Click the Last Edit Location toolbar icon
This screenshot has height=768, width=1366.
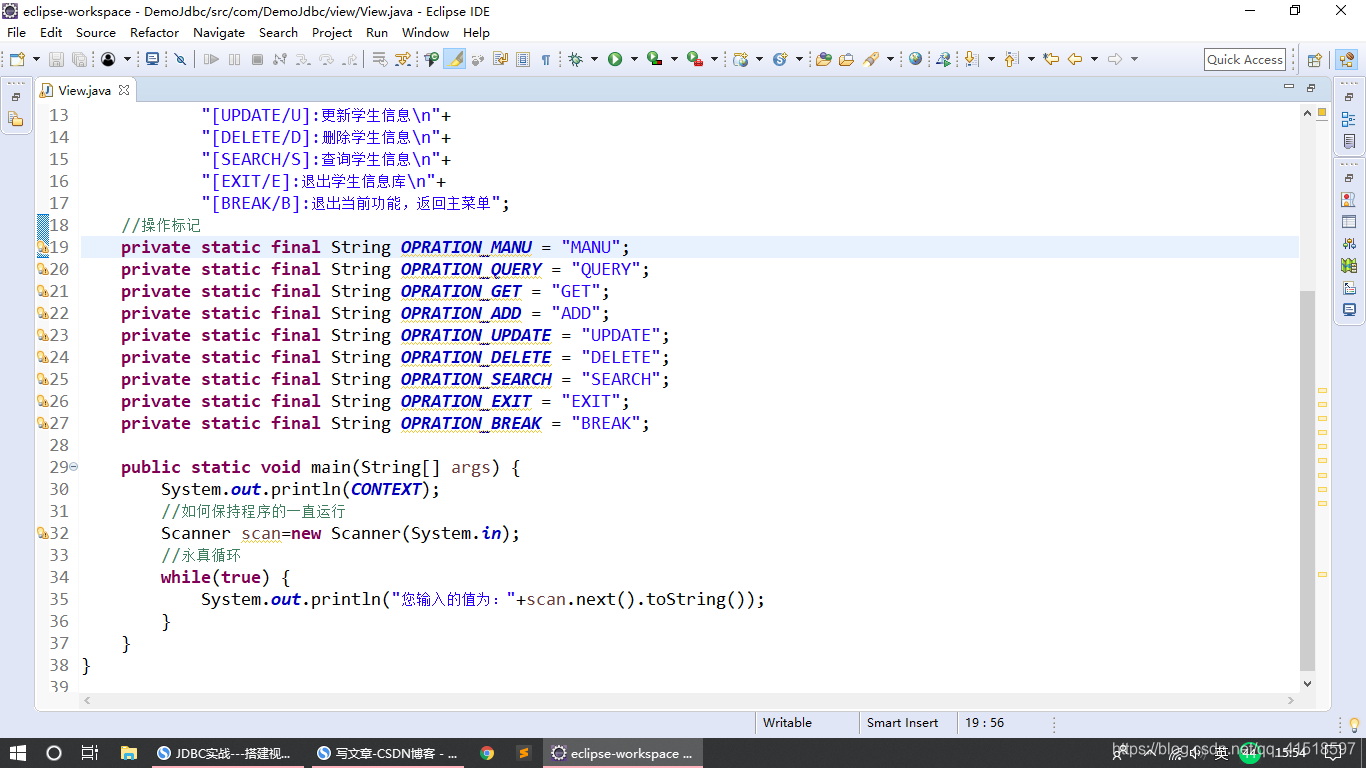1051,60
